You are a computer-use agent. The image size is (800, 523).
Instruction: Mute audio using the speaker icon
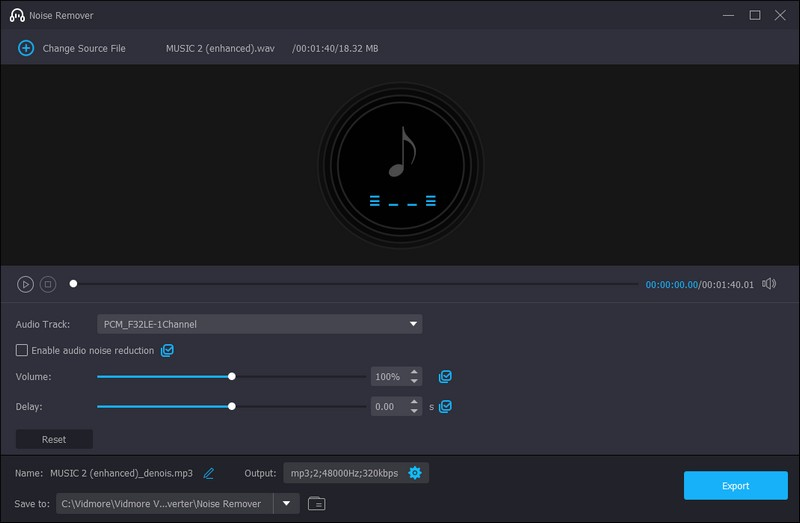pyautogui.click(x=768, y=284)
